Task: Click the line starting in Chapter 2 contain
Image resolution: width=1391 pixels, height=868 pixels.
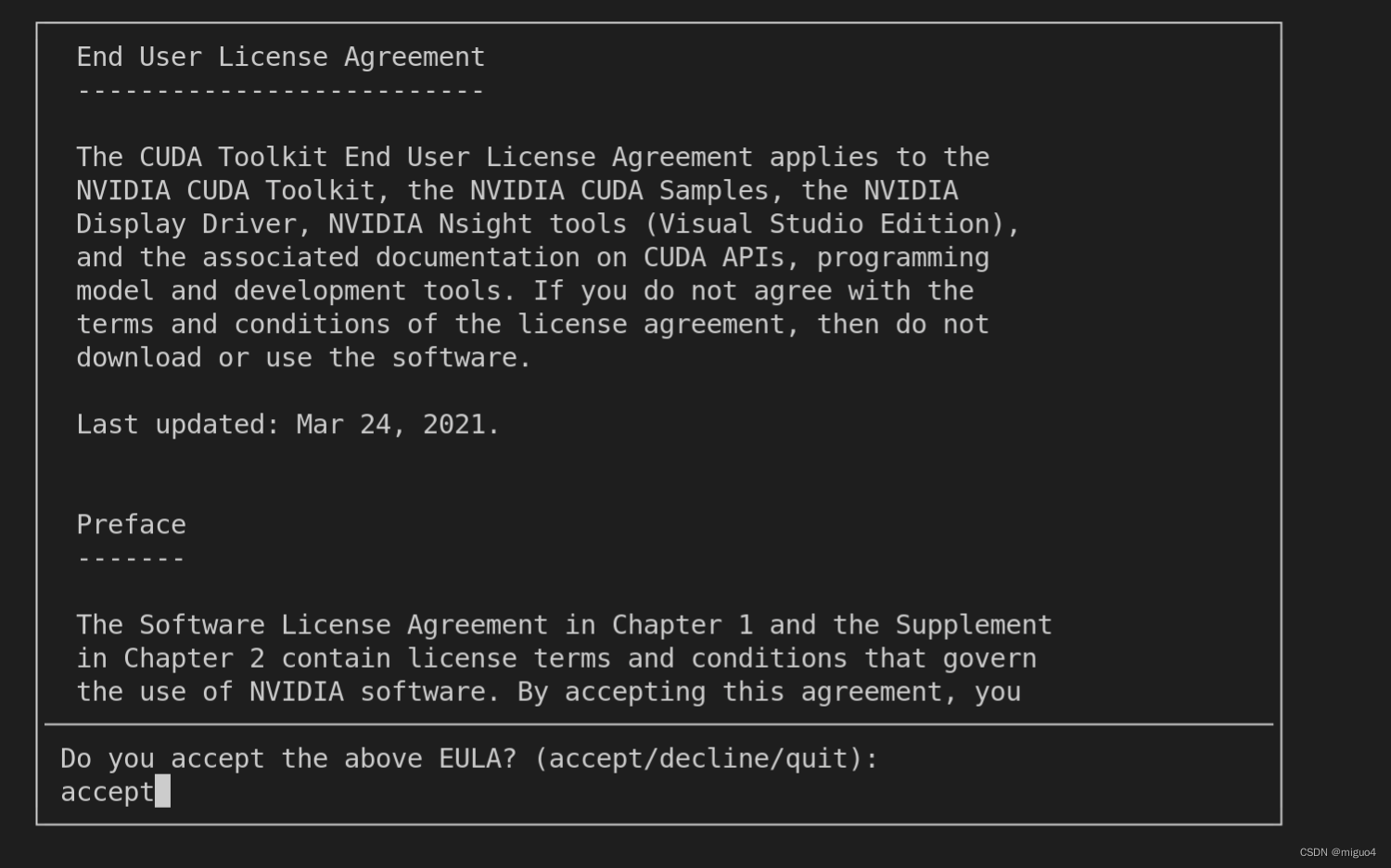Action: (556, 658)
